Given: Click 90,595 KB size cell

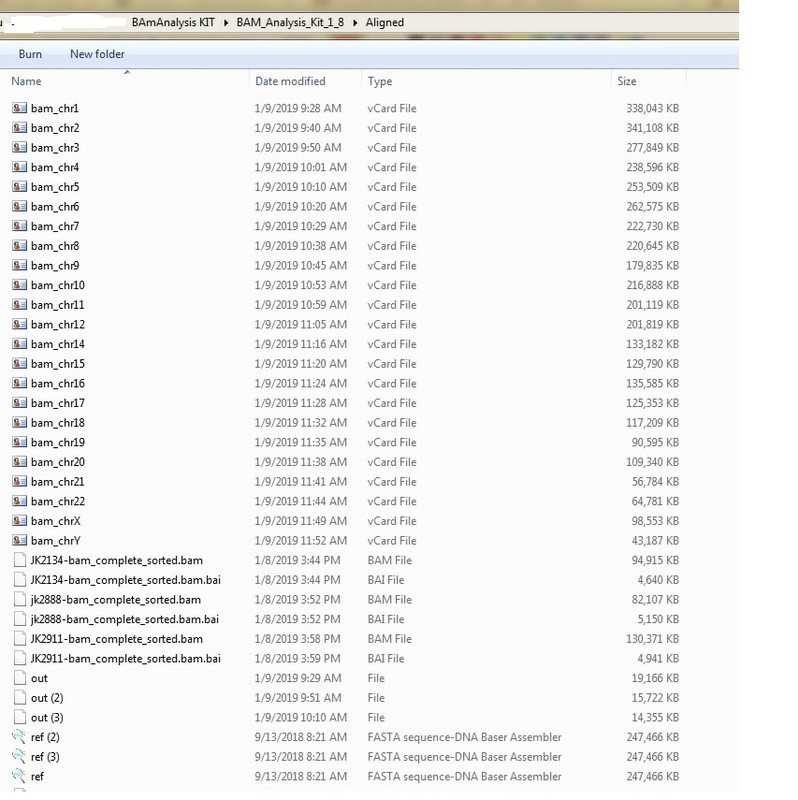Looking at the screenshot, I should coord(655,442).
